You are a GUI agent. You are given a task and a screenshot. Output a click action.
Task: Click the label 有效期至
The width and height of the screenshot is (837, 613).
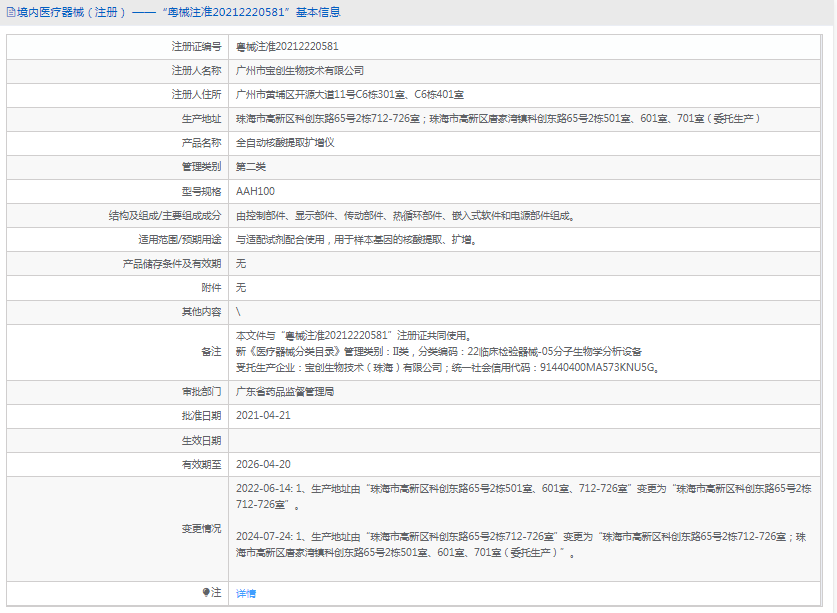click(x=201, y=465)
